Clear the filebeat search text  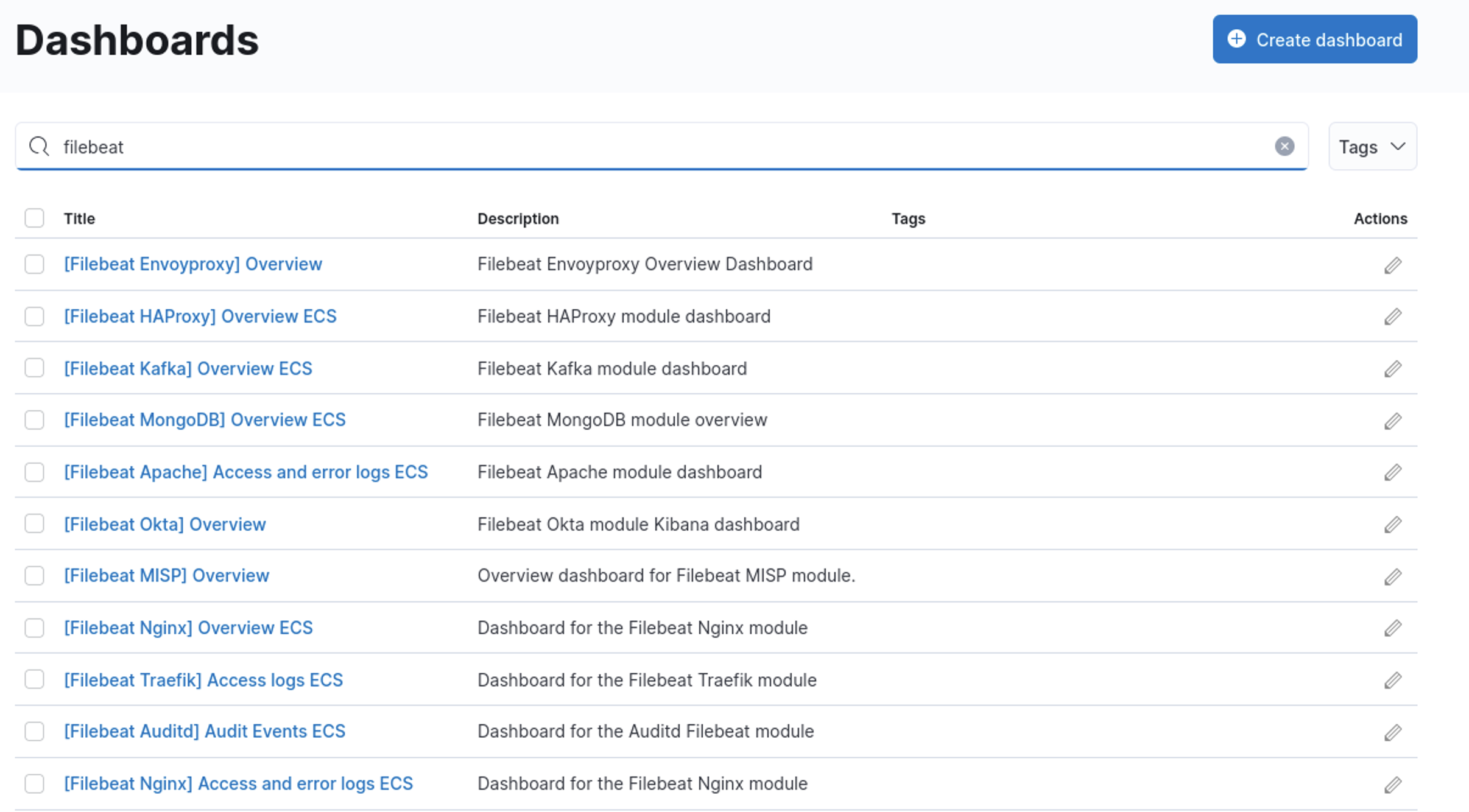[1284, 146]
